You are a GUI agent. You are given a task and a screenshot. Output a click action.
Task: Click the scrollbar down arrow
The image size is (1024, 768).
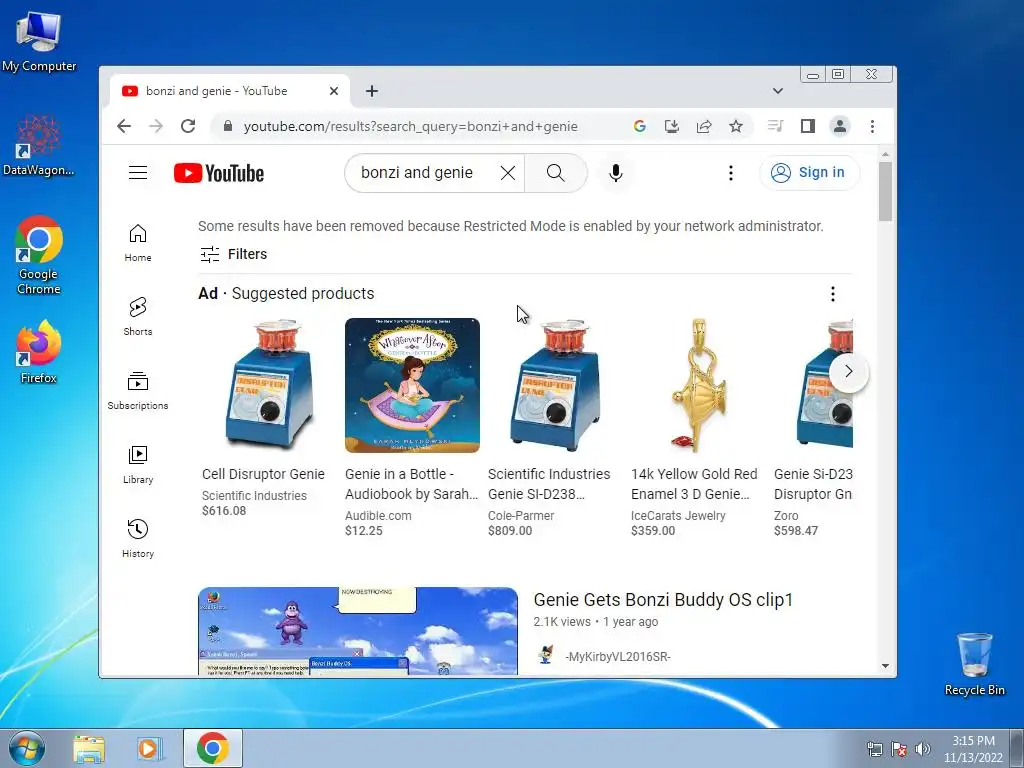point(885,666)
